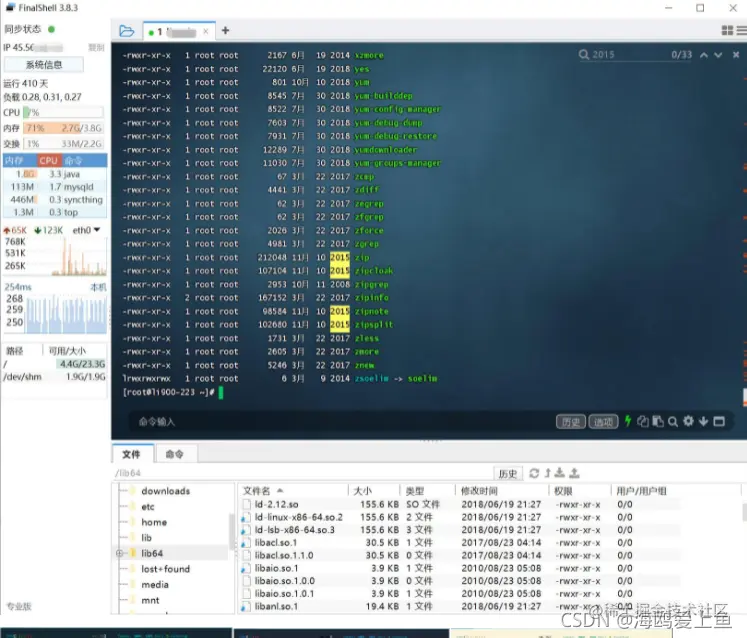This screenshot has height=638, width=747.
Task: Close the terminal search bar
Action: coord(736,55)
